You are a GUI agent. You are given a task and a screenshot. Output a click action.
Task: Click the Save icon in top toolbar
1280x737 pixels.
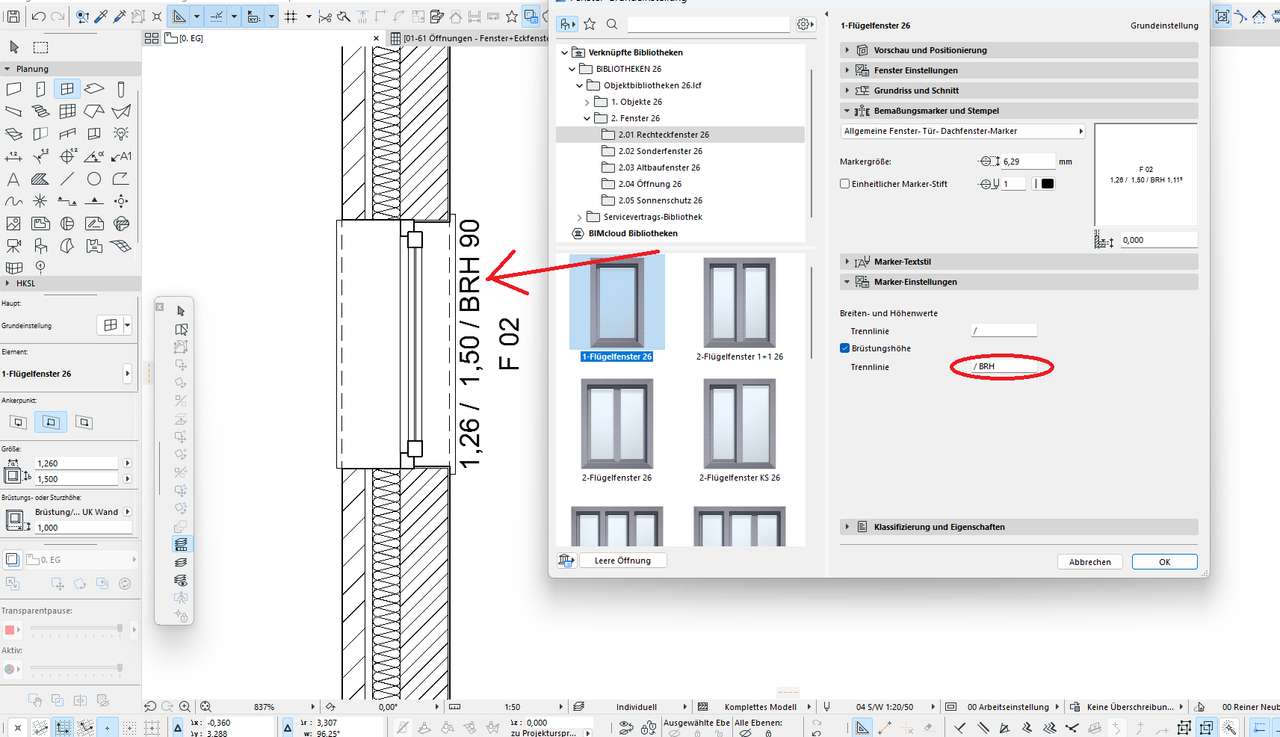13,17
